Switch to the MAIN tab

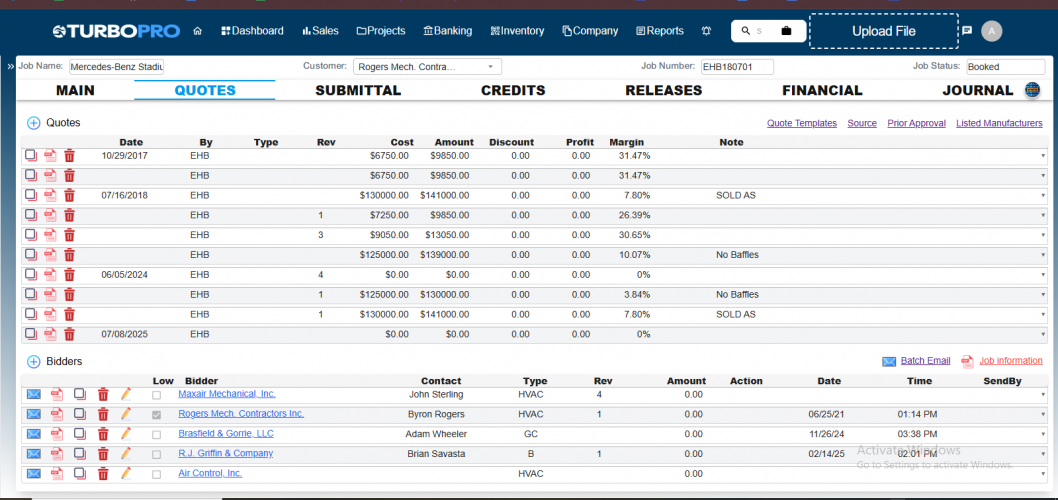coord(75,90)
